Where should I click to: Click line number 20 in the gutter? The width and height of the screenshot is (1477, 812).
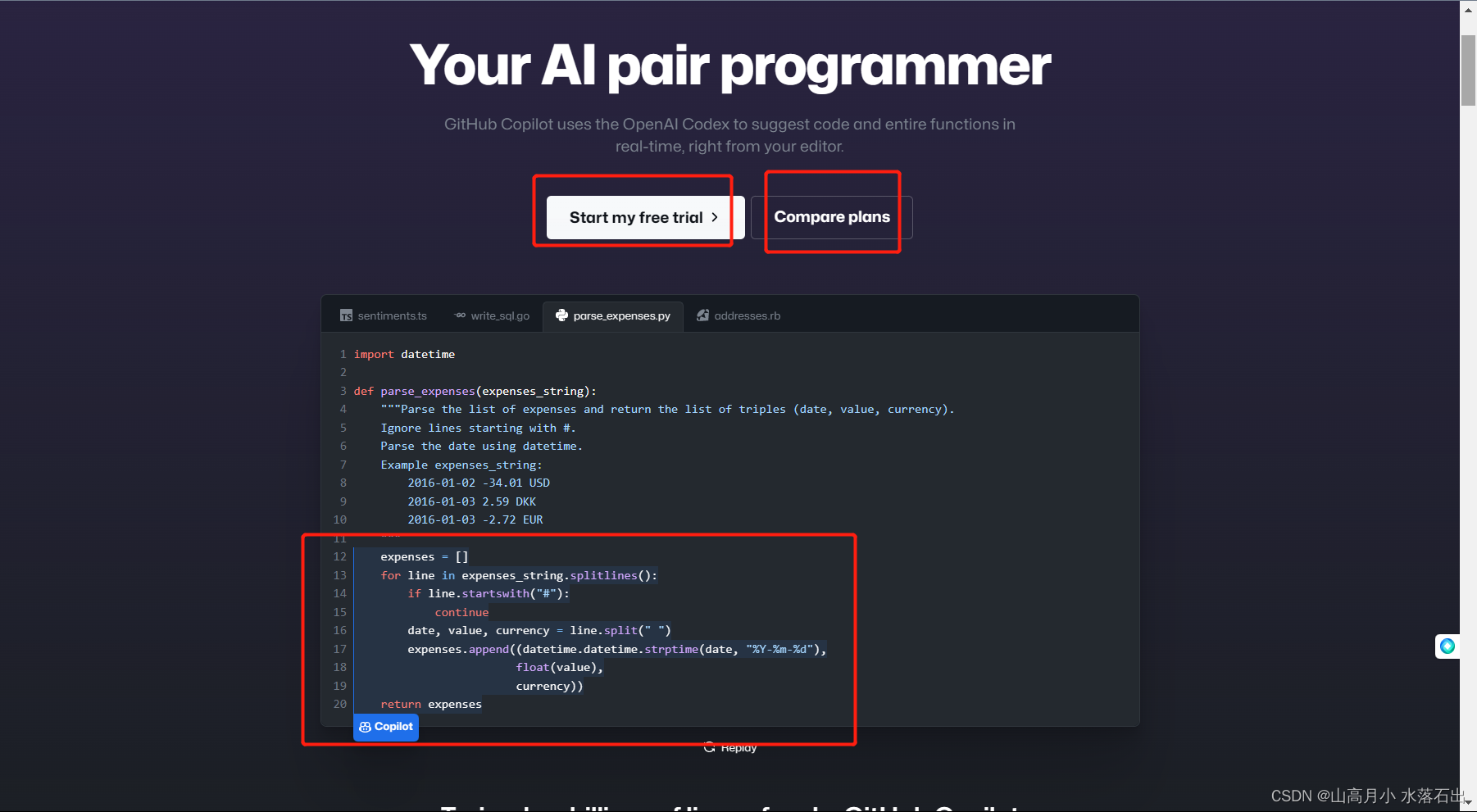pos(340,704)
